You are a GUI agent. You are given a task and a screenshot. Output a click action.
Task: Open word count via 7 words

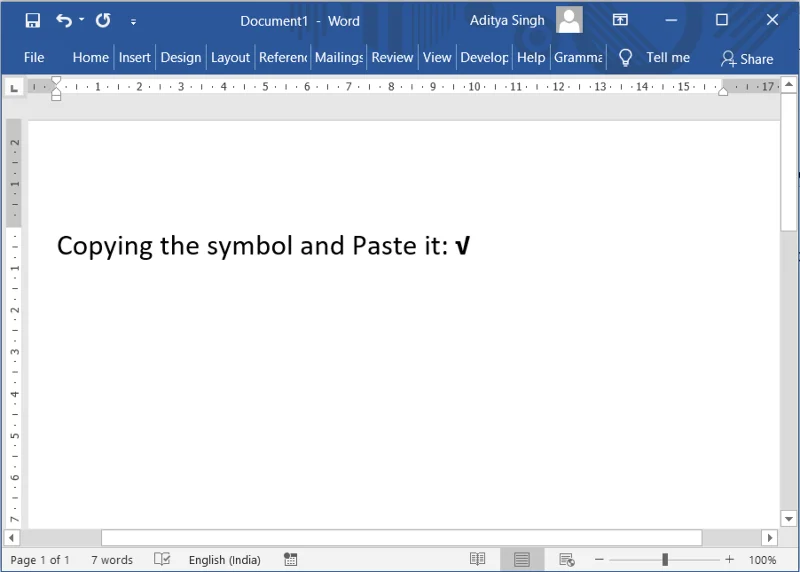click(x=112, y=560)
